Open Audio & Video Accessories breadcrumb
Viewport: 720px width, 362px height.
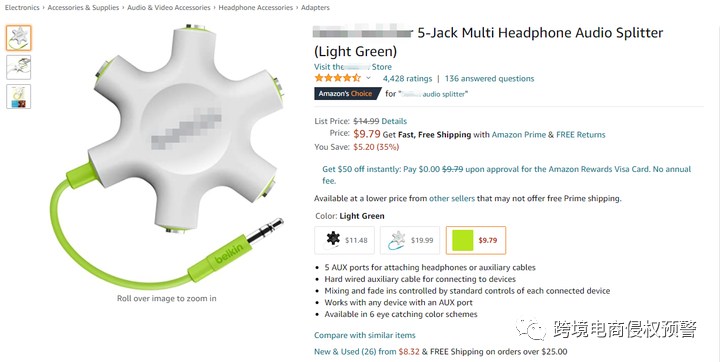click(x=169, y=8)
